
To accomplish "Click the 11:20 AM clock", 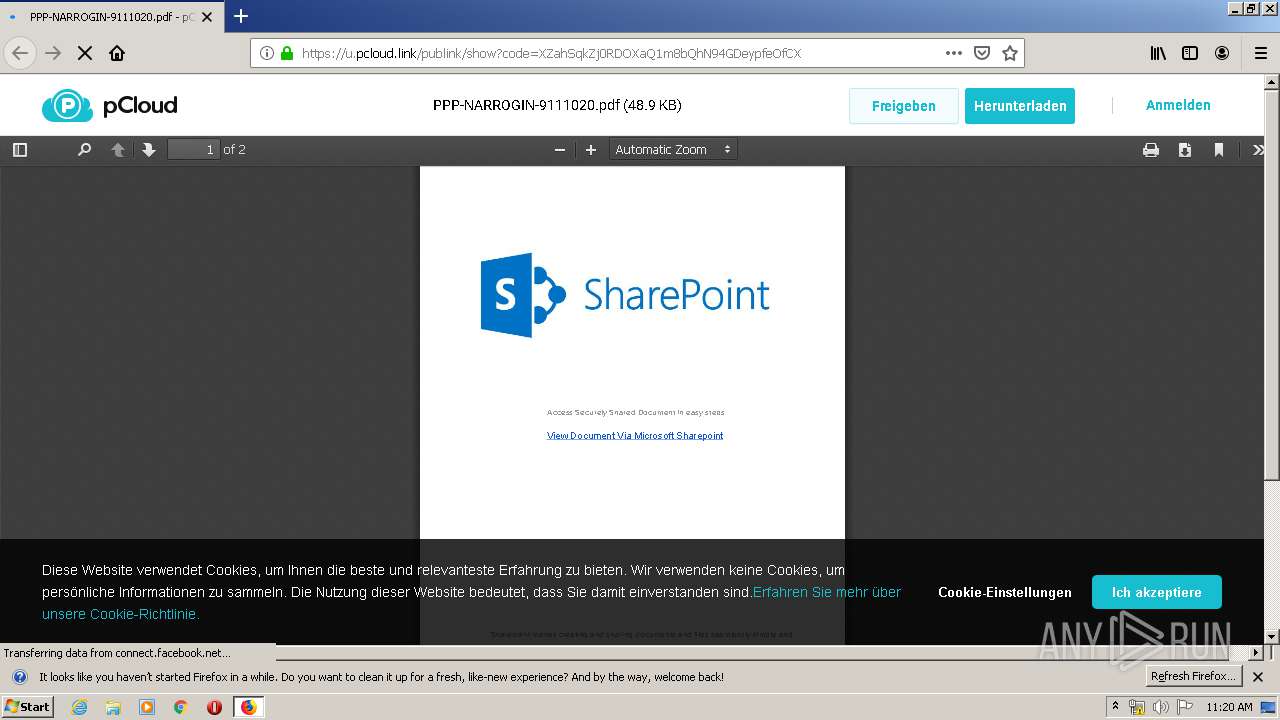I will pyautogui.click(x=1229, y=707).
